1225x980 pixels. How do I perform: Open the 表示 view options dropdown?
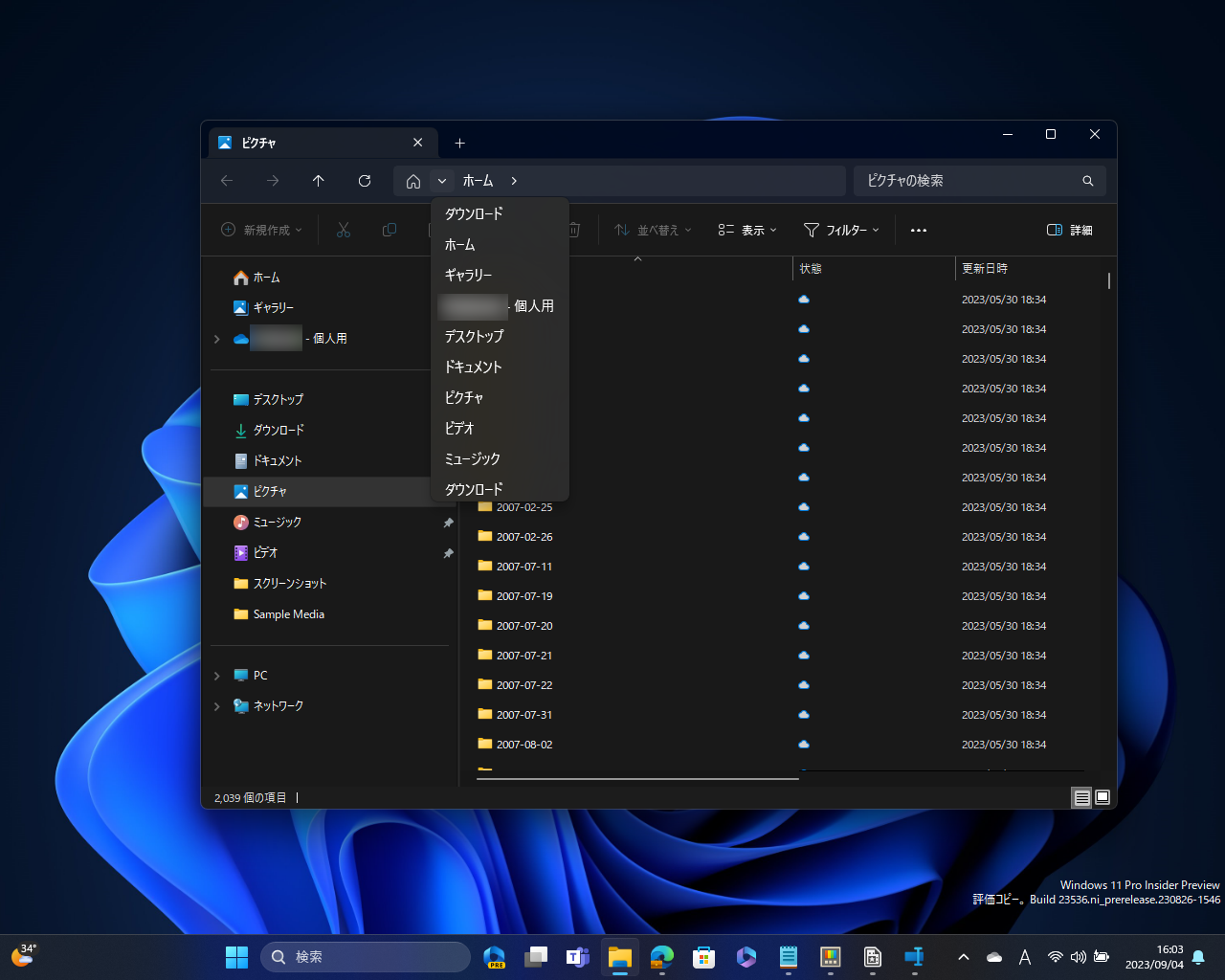click(746, 230)
